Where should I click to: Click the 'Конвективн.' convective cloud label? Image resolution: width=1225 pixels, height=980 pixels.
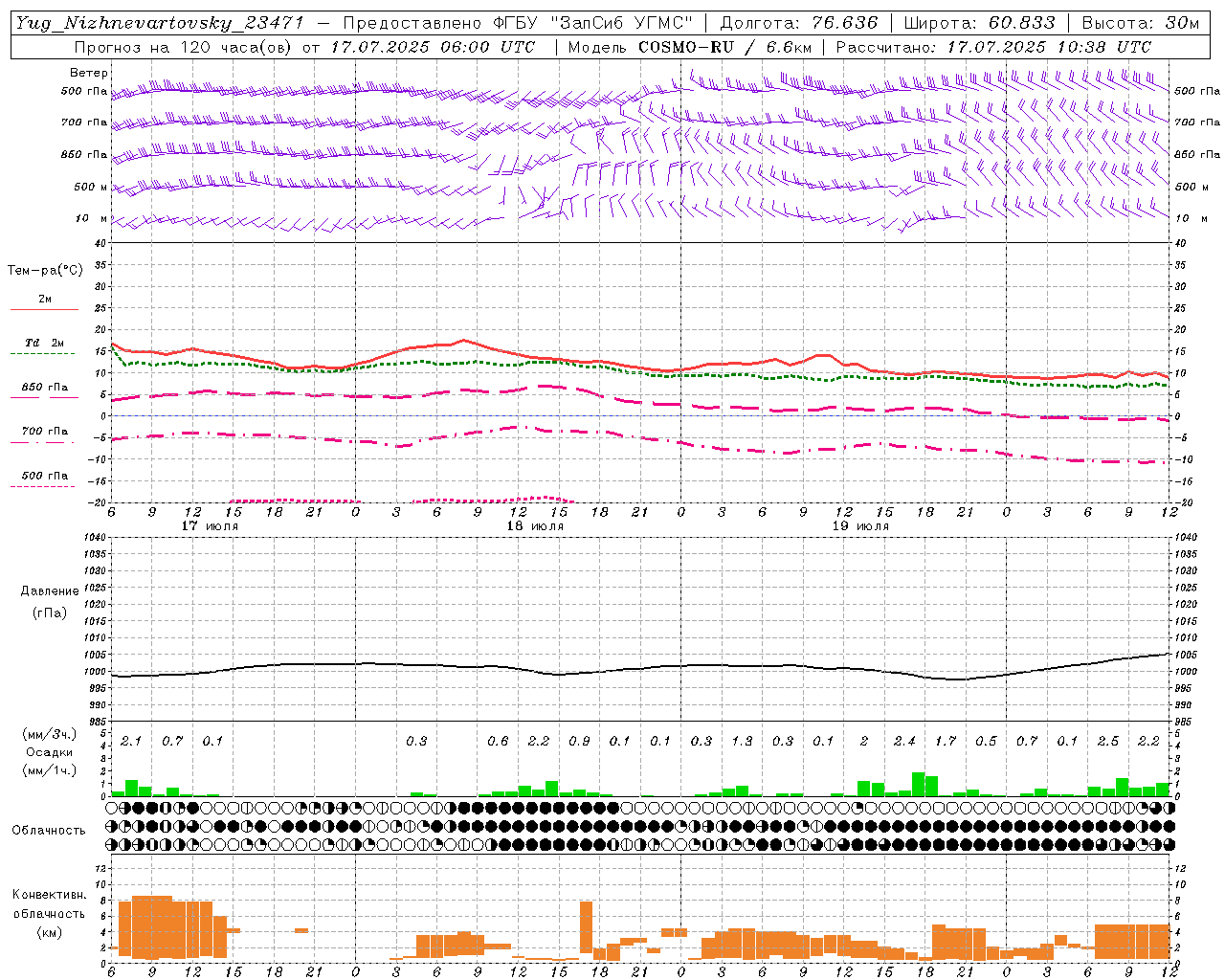point(50,895)
